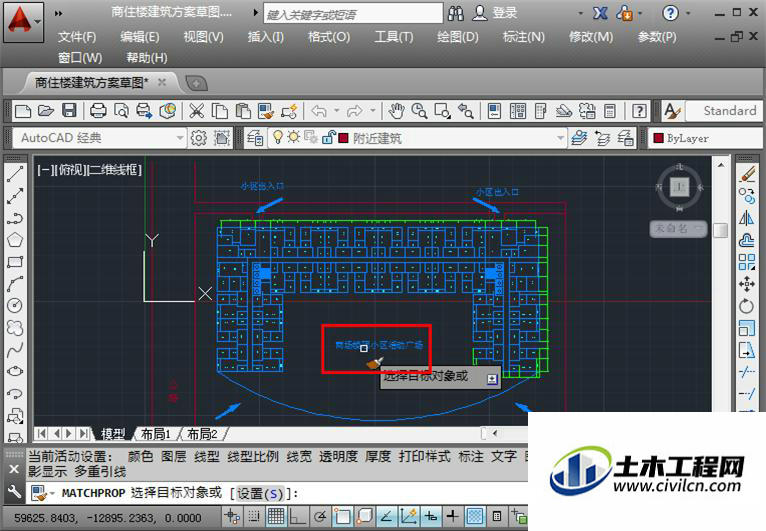Click the vertical scrollbar thumb of drawing area

point(721,230)
